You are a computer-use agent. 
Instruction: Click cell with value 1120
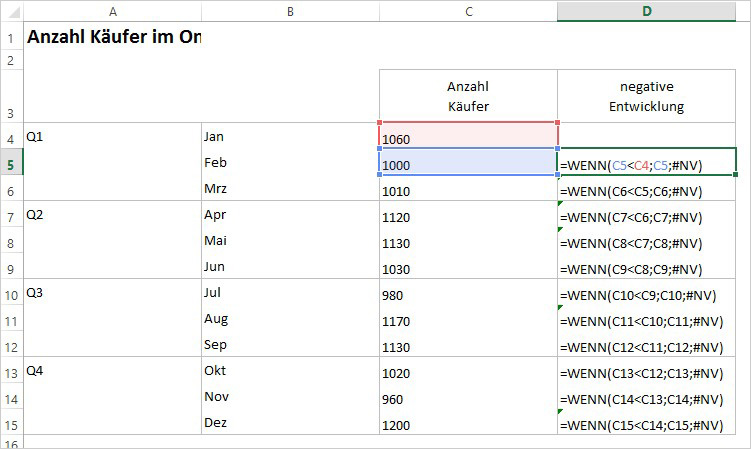coord(468,214)
